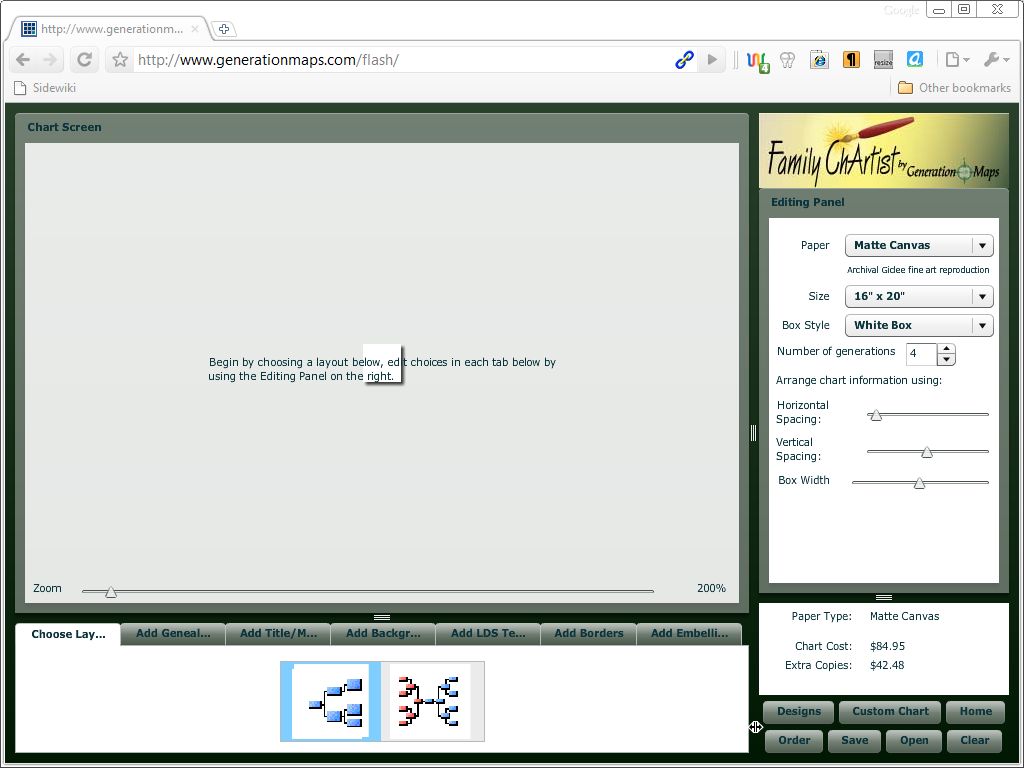Expand the Size dropdown showing 16" x 20"
The height and width of the screenshot is (768, 1024).
918,296
